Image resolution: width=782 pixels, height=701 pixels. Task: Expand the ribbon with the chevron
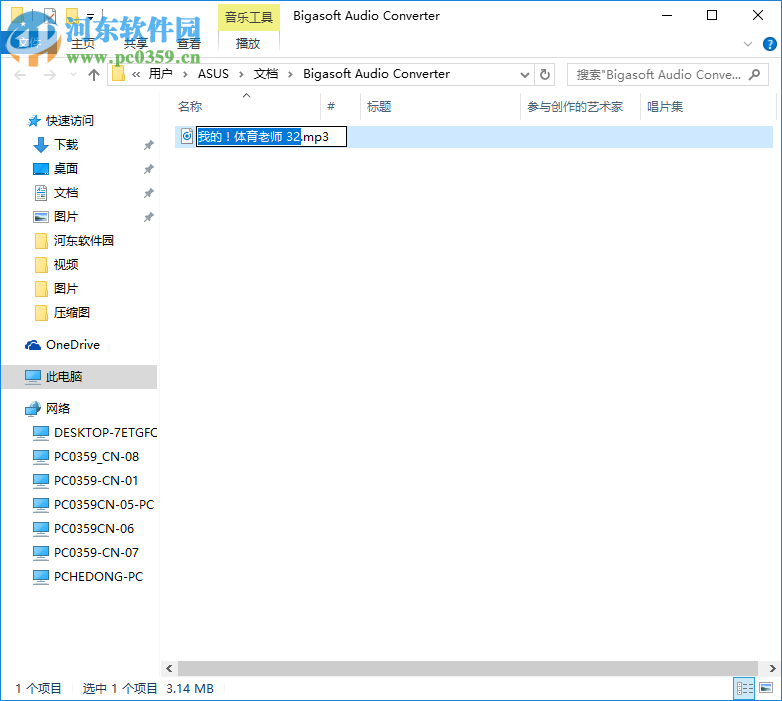[748, 44]
